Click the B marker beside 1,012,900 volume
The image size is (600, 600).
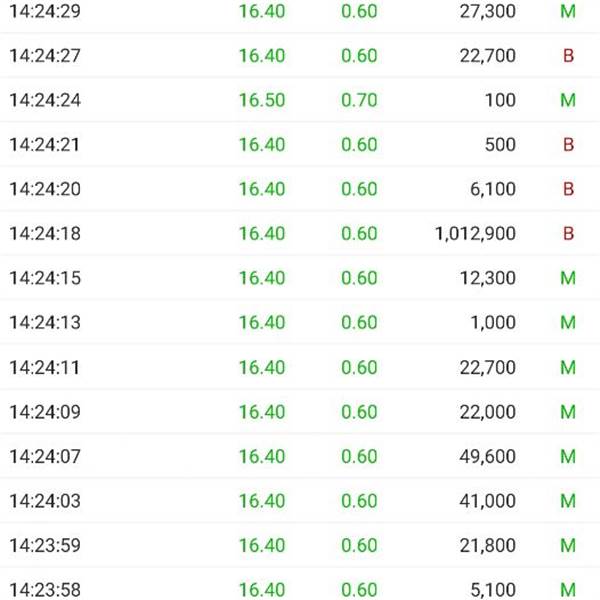(x=568, y=233)
